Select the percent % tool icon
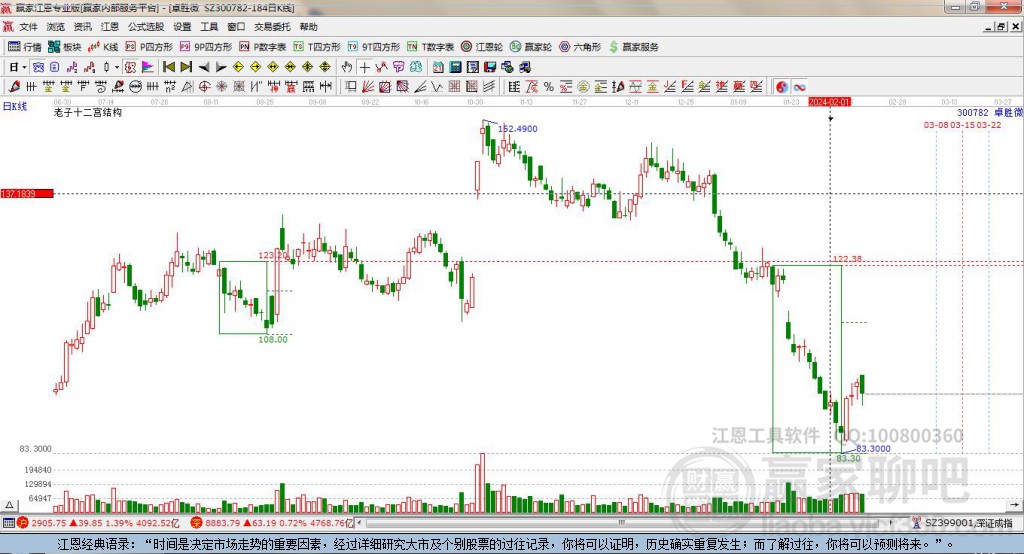Viewport: 1024px width, 554px height. point(549,86)
